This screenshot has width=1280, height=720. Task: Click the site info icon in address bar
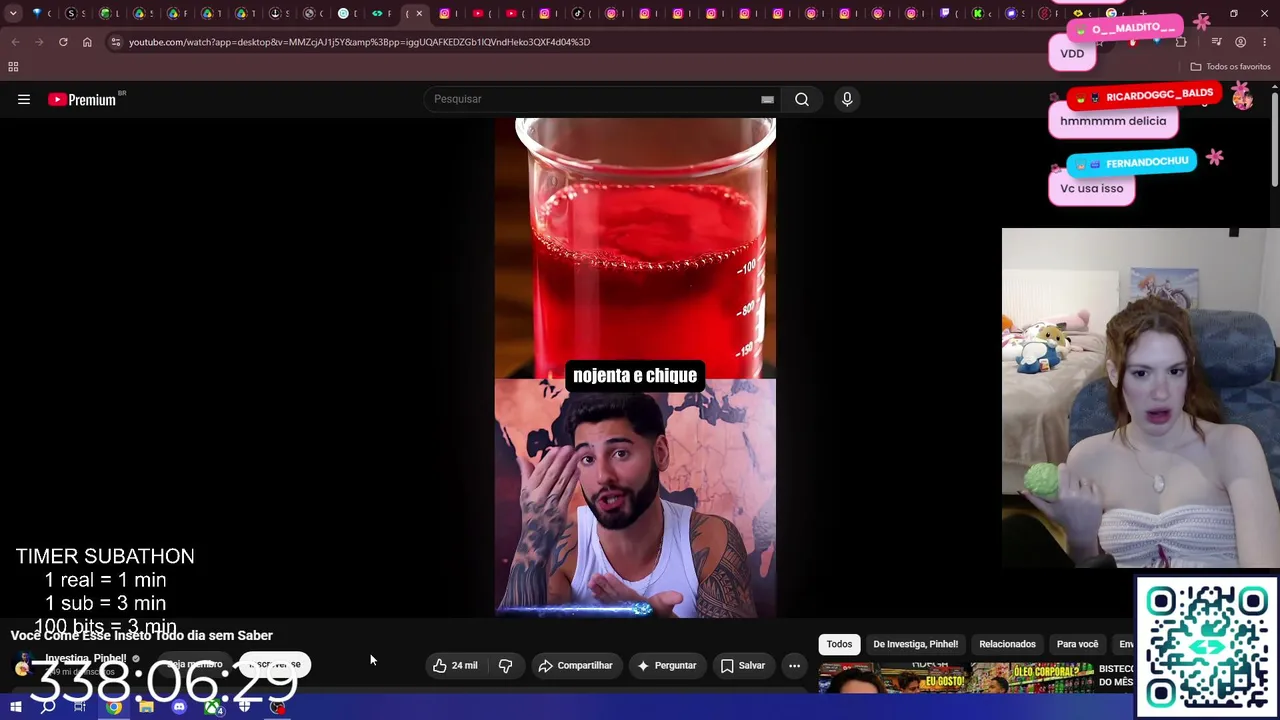pyautogui.click(x=116, y=42)
